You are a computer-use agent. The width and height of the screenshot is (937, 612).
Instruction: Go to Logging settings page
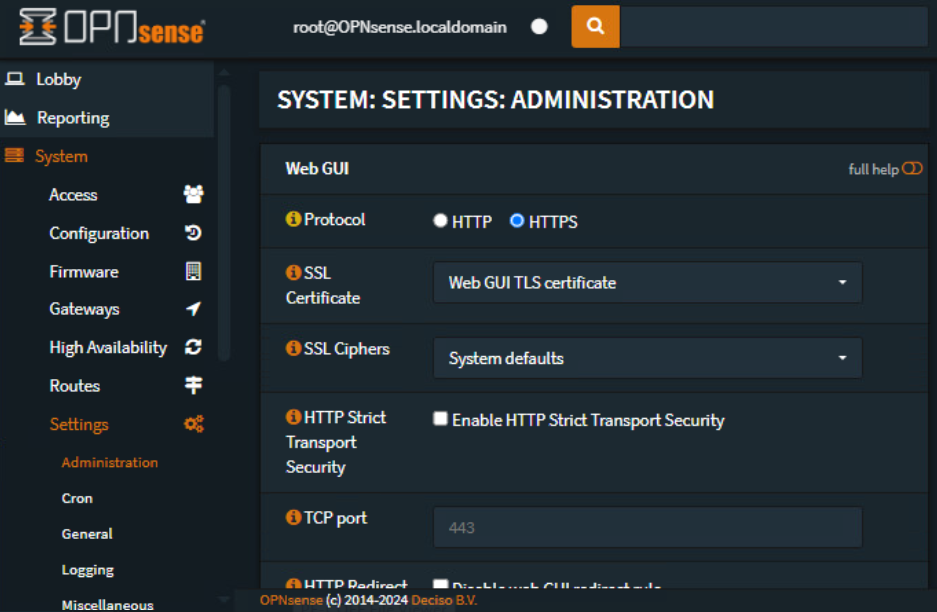point(87,570)
